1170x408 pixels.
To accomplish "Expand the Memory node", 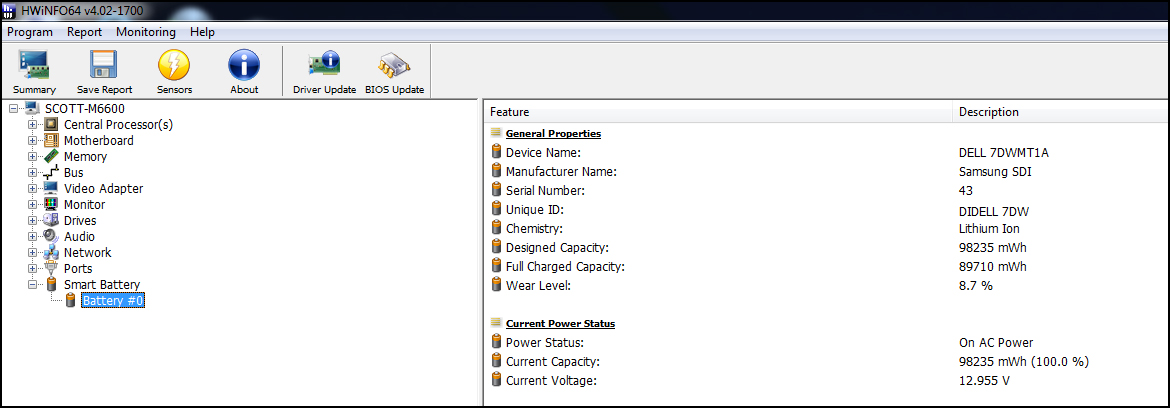I will click(x=32, y=157).
